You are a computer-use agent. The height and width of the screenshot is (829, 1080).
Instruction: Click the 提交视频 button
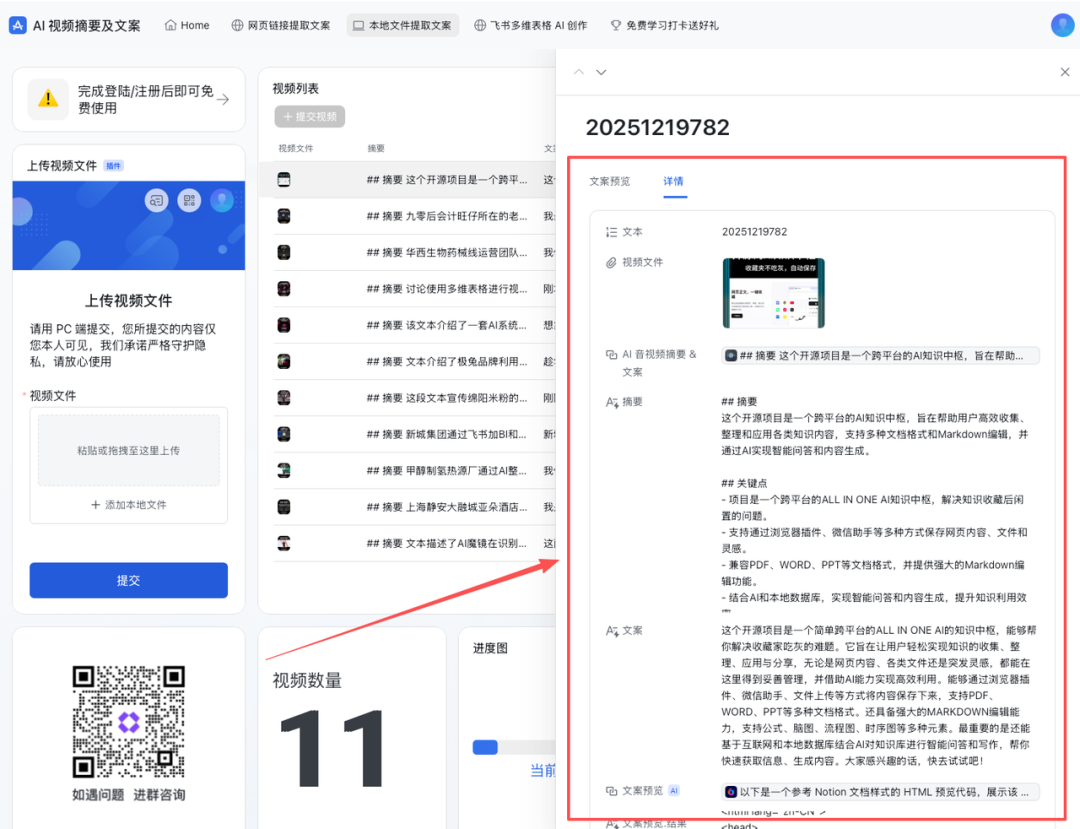pyautogui.click(x=310, y=116)
